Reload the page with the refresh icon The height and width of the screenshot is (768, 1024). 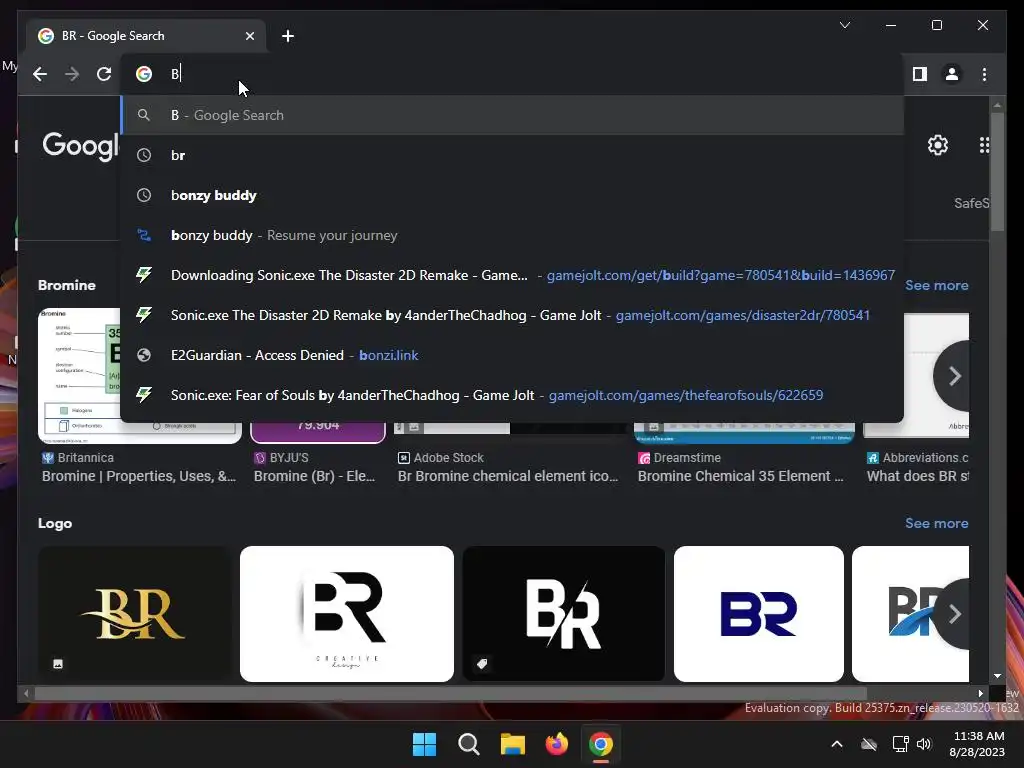104,74
